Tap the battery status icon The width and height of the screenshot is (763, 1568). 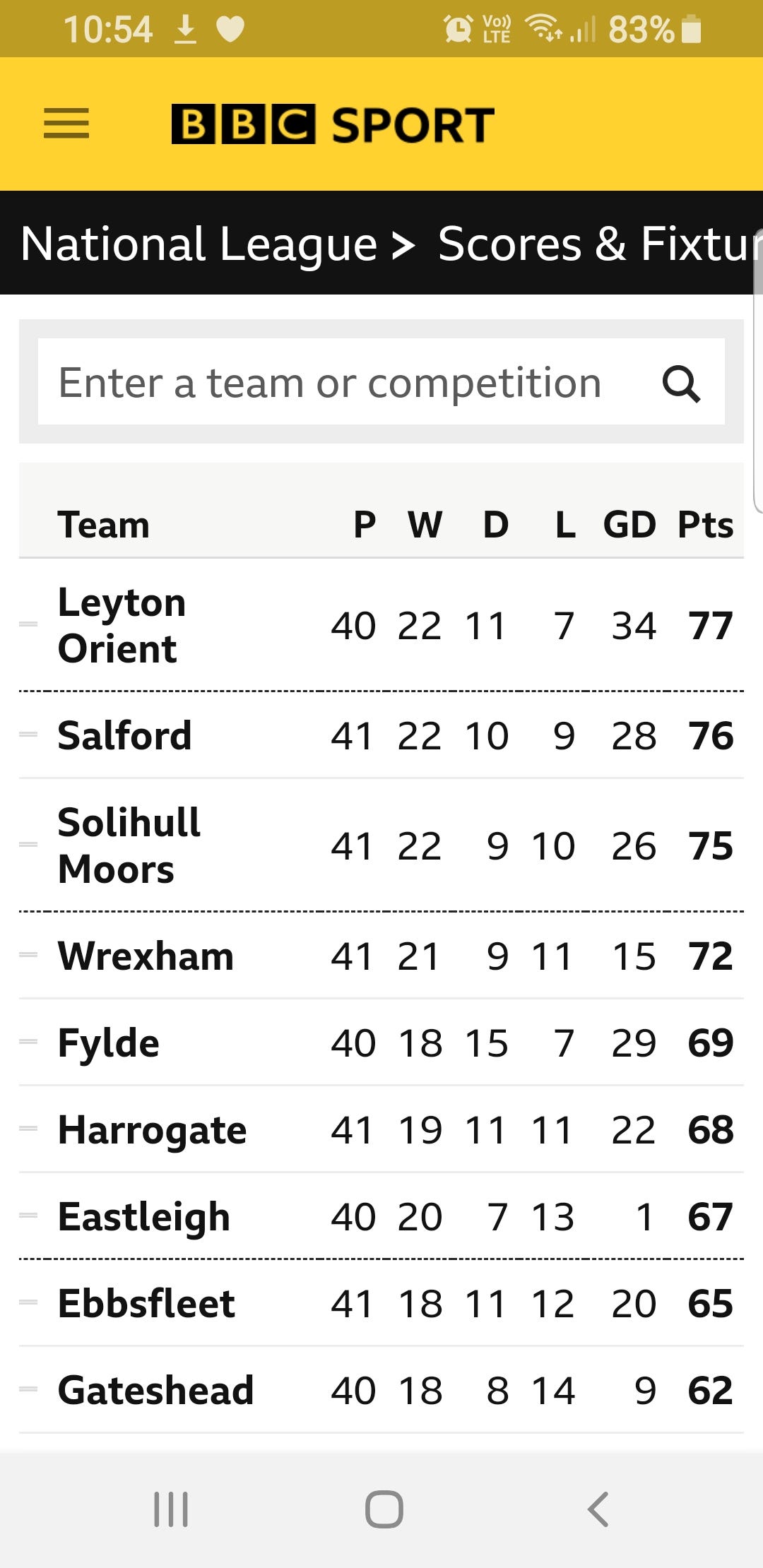692,30
